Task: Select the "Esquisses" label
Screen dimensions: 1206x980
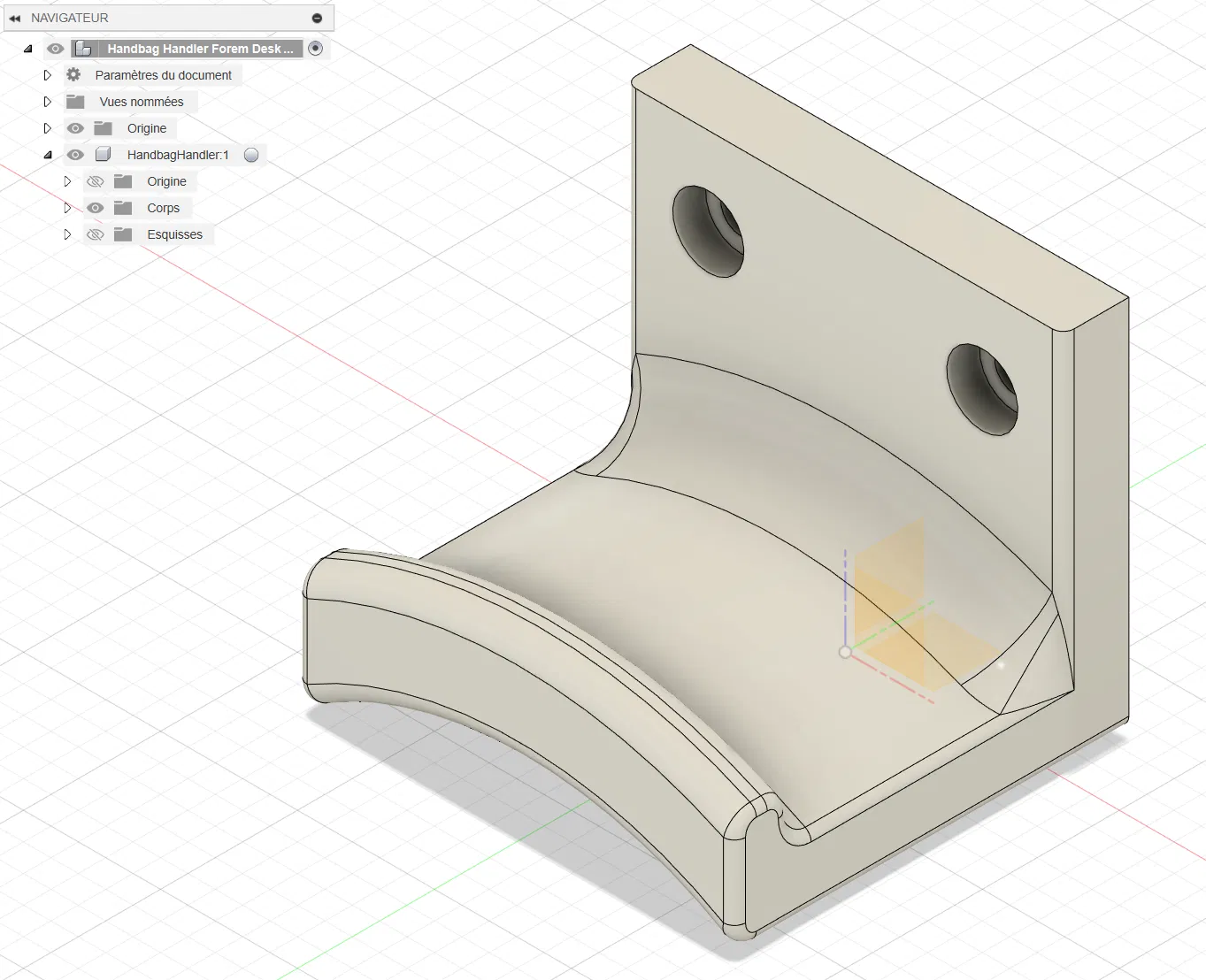Action: [175, 234]
